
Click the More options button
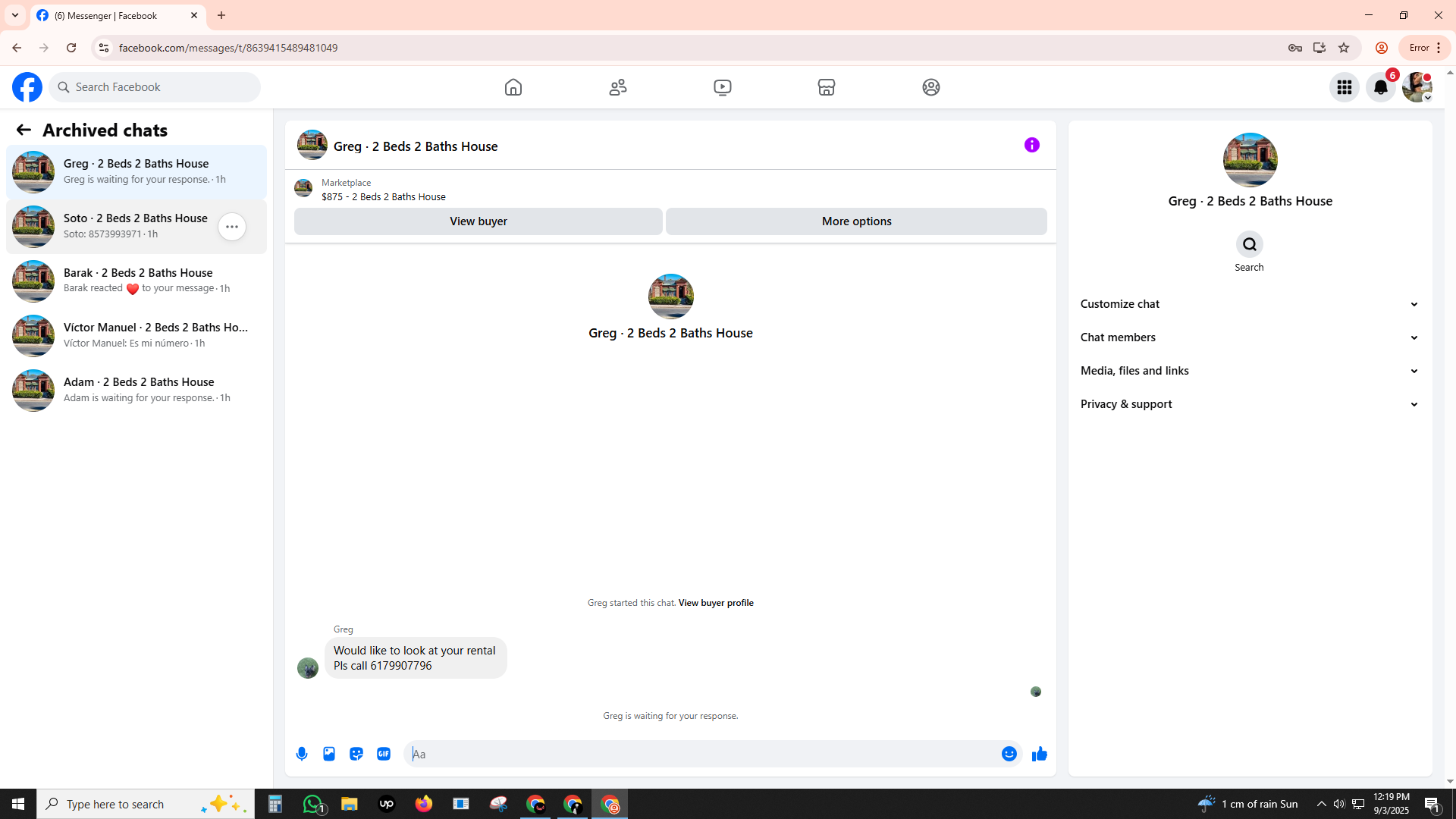pyautogui.click(x=856, y=221)
